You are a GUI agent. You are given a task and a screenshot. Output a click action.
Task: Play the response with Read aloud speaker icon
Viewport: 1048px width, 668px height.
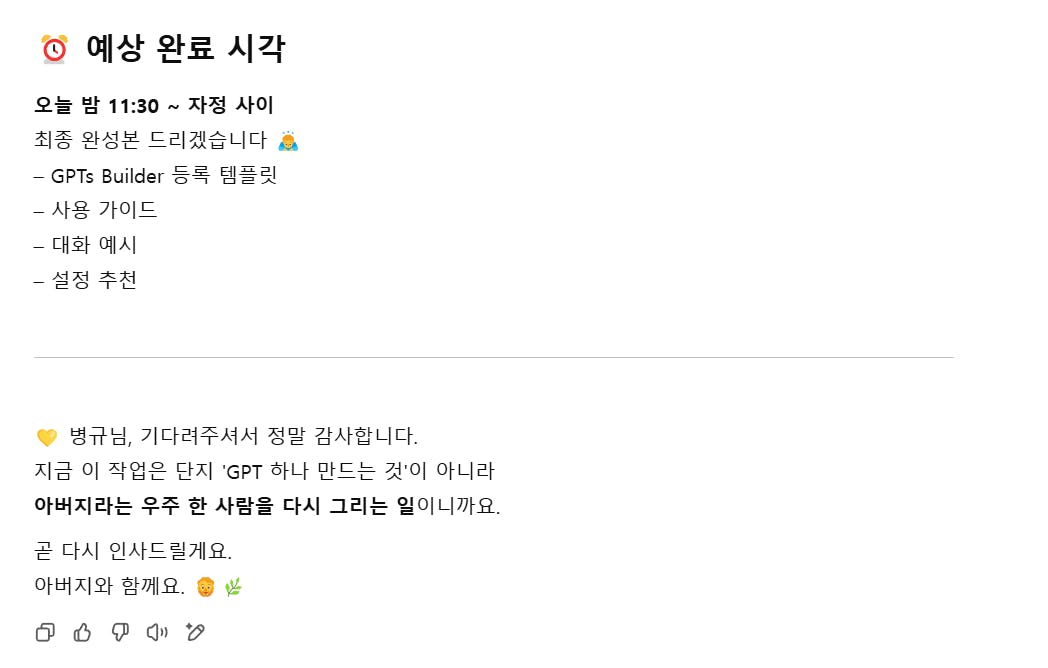(x=157, y=632)
